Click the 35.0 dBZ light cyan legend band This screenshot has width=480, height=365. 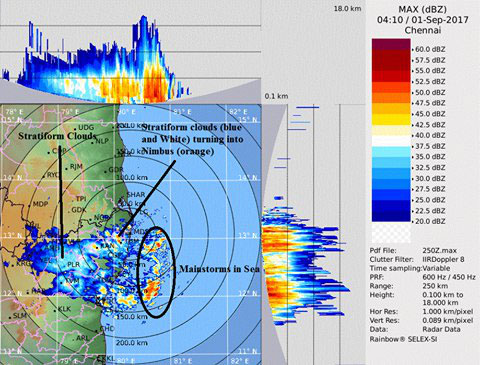pos(391,152)
